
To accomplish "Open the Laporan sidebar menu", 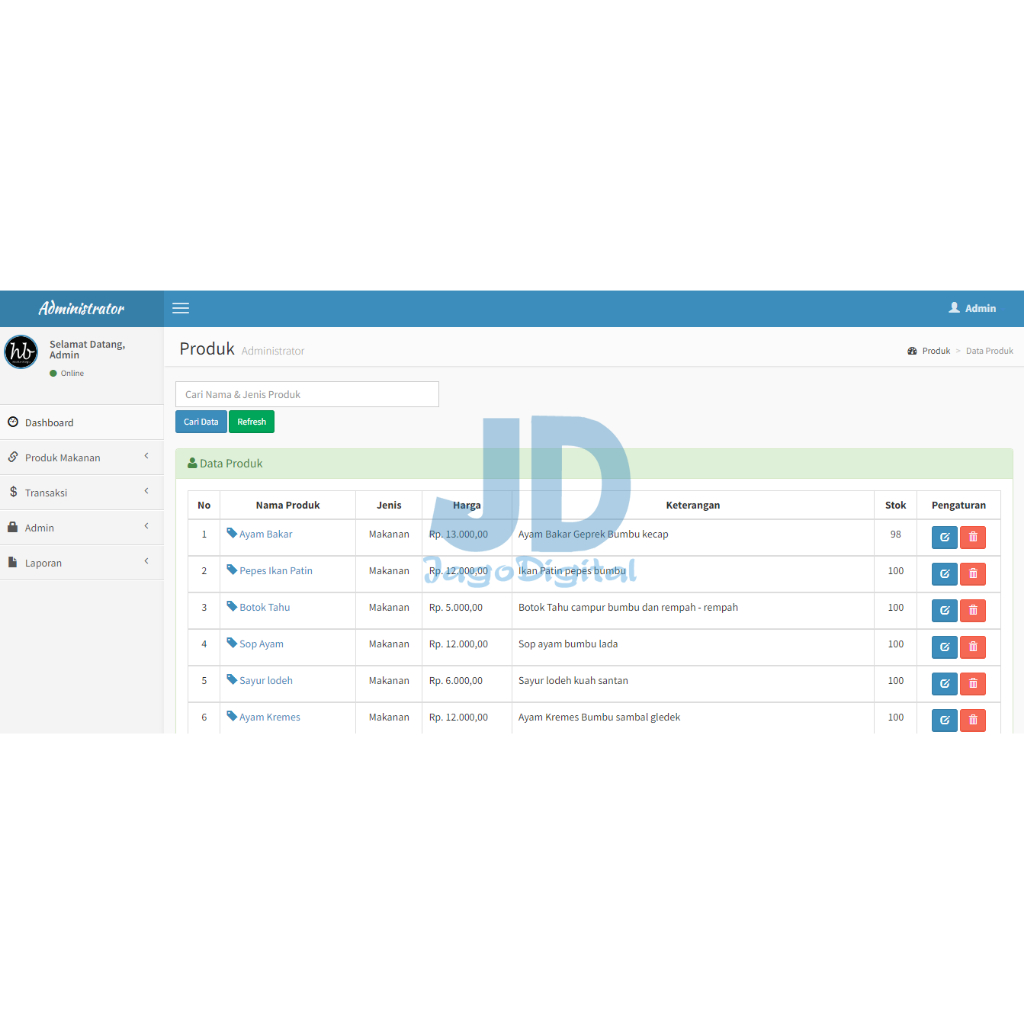I will tap(82, 563).
